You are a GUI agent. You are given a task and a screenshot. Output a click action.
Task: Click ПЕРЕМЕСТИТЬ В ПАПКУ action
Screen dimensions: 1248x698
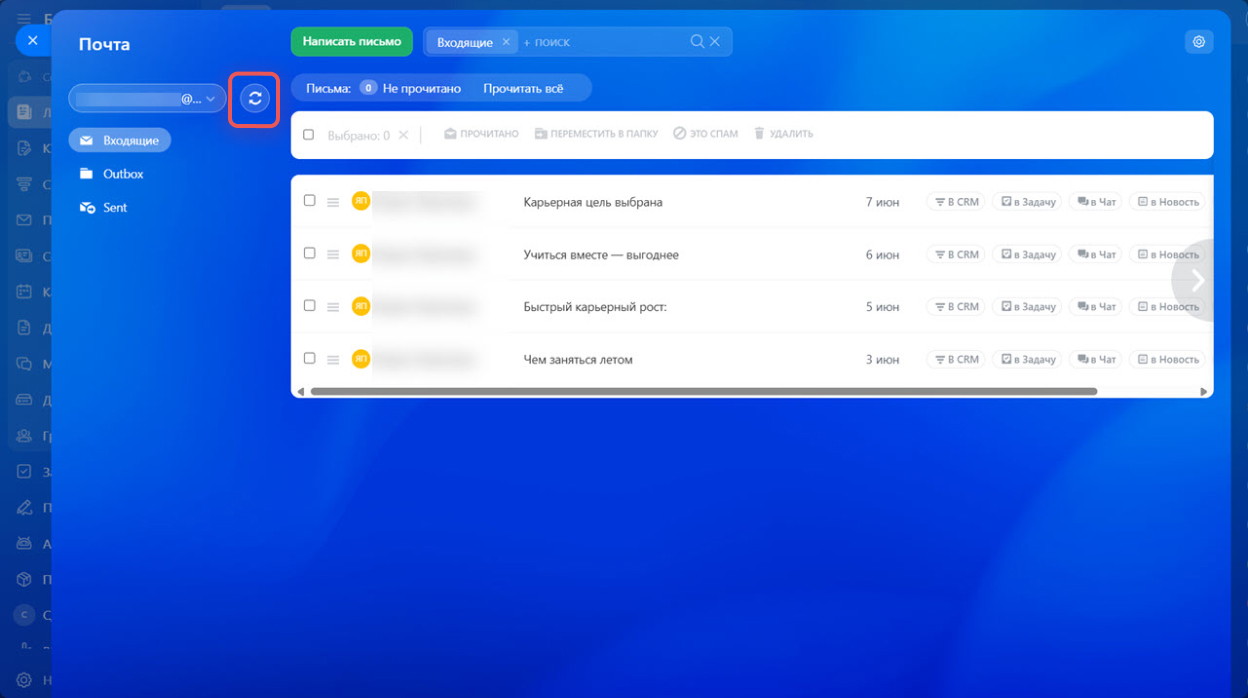coord(596,134)
